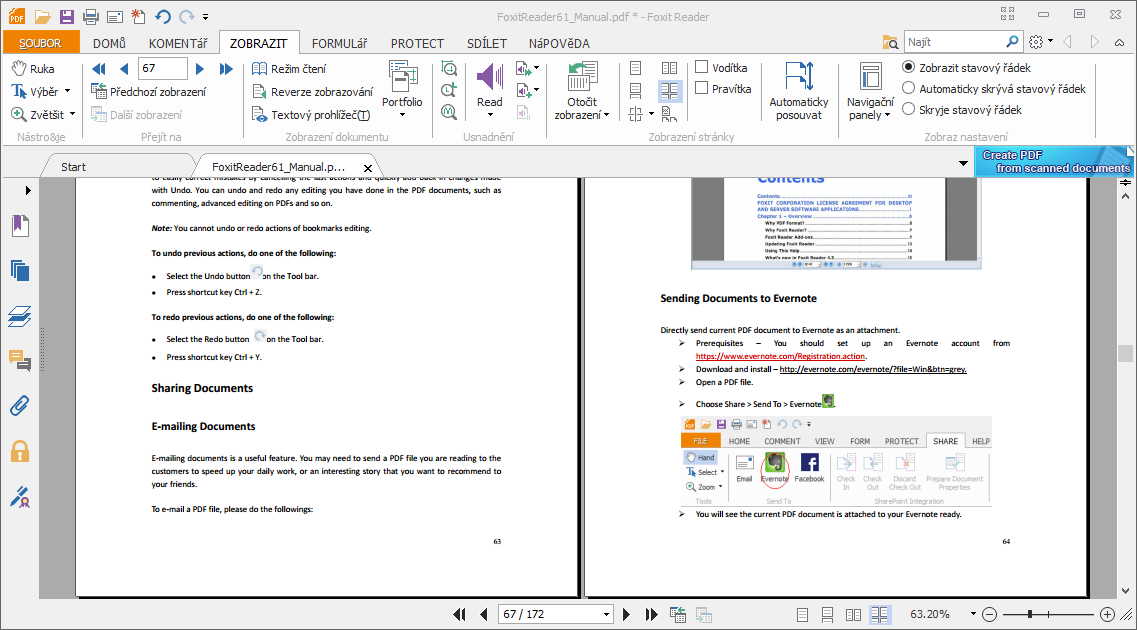The height and width of the screenshot is (630, 1137).
Task: Open the Layers panel in sidebar
Action: pos(20,316)
